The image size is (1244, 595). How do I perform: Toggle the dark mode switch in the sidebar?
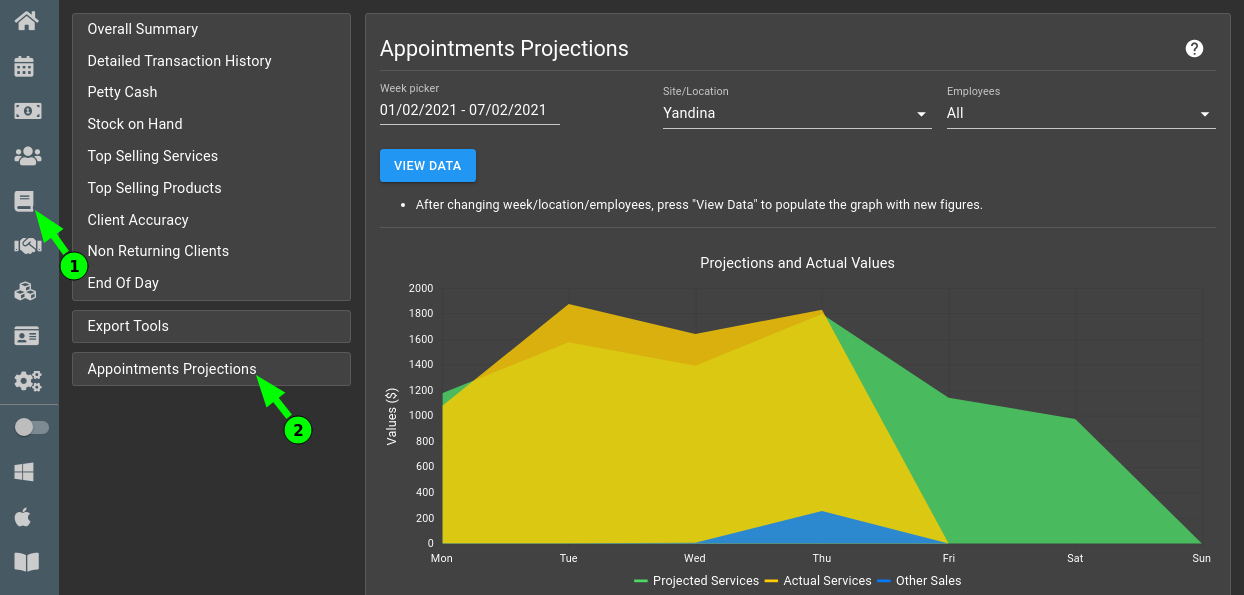click(30, 427)
